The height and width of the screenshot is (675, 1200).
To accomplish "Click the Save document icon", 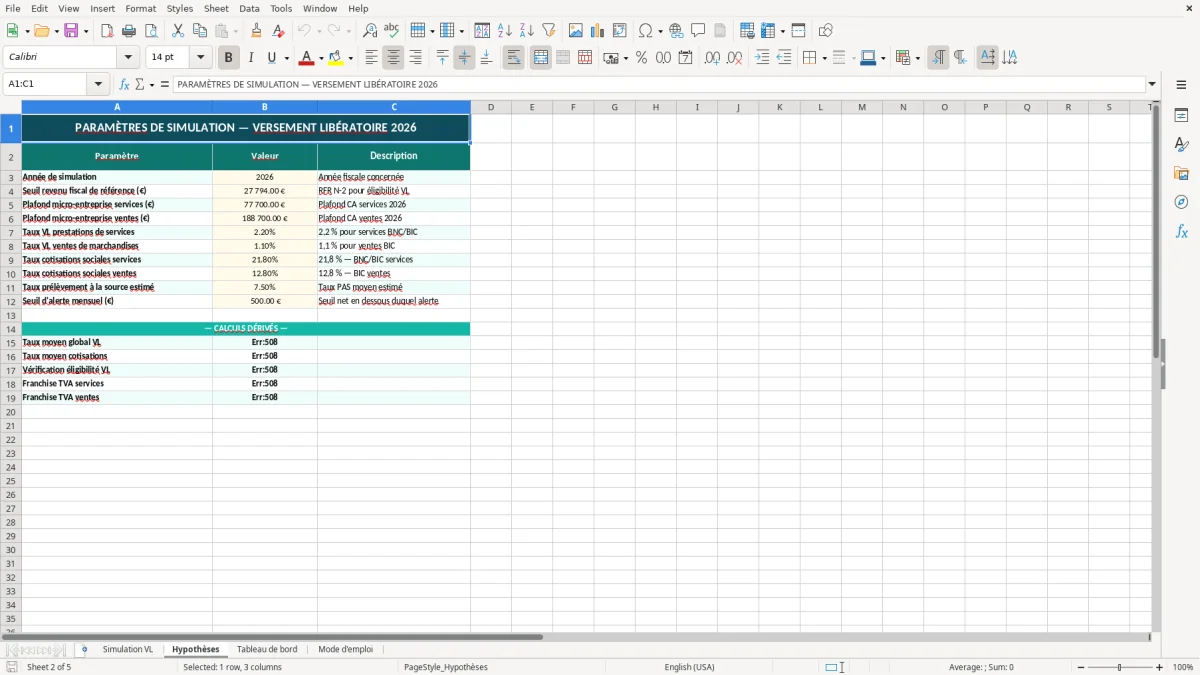I will (x=71, y=31).
